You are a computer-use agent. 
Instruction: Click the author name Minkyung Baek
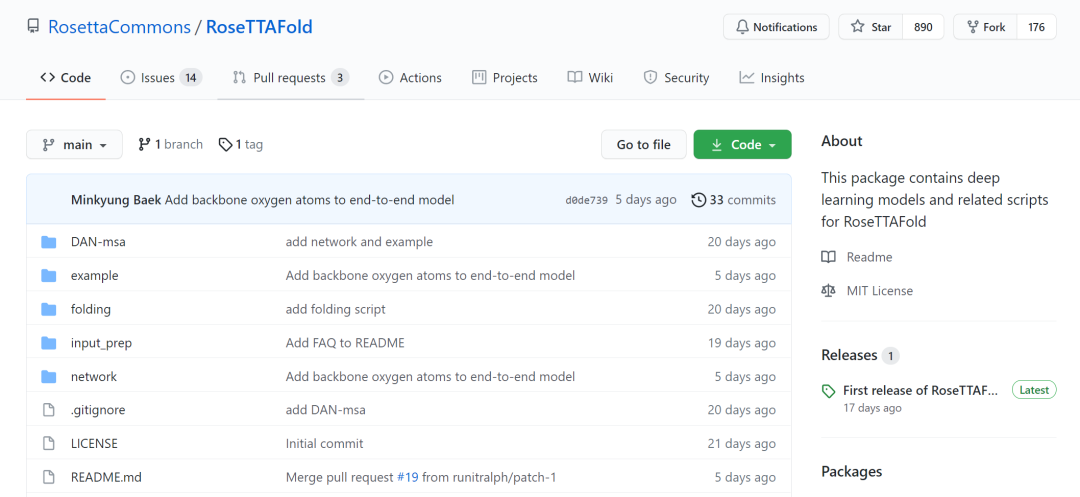tap(116, 200)
